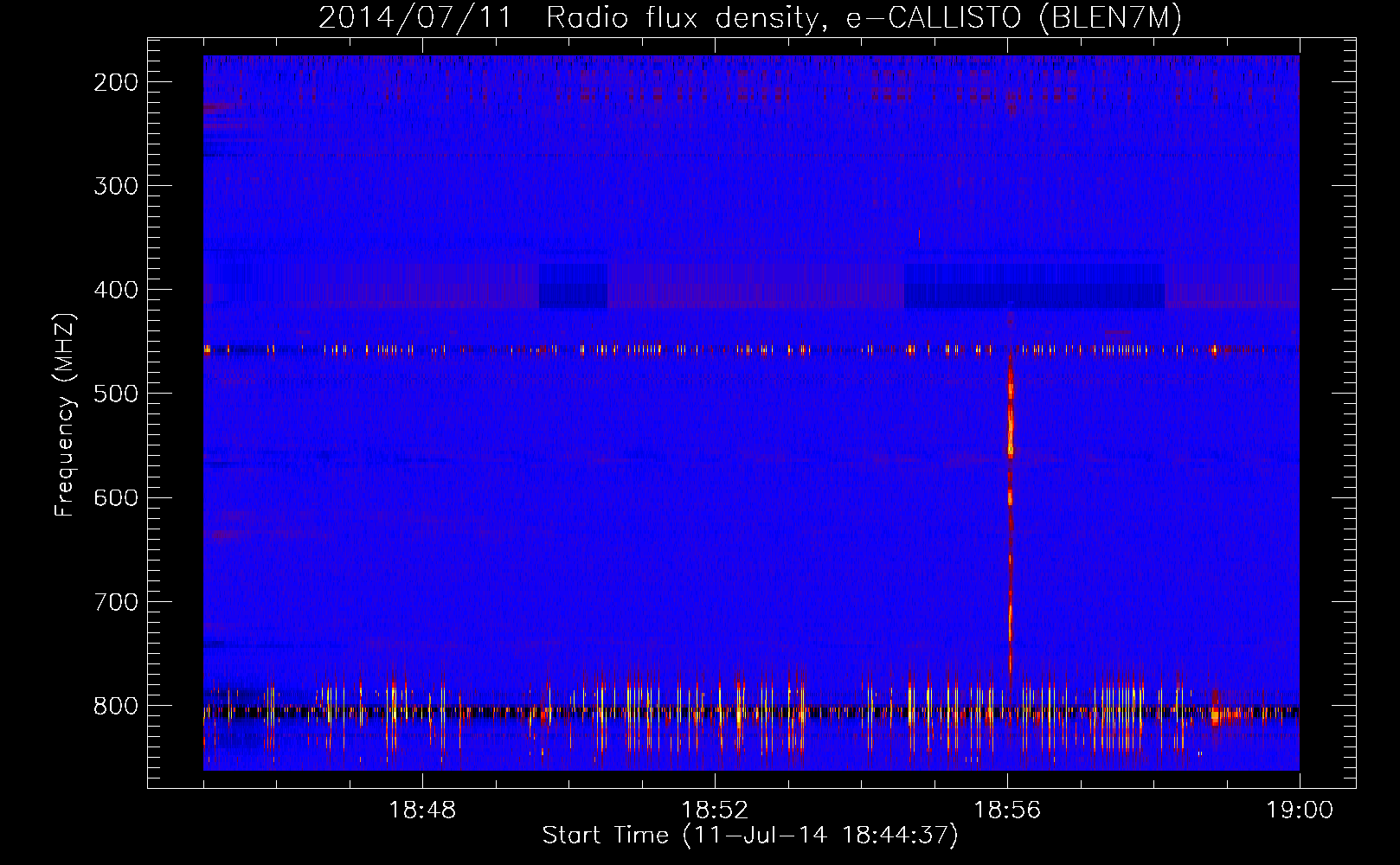
Task: Click the 800 frequency tick label
Action: click(x=116, y=705)
